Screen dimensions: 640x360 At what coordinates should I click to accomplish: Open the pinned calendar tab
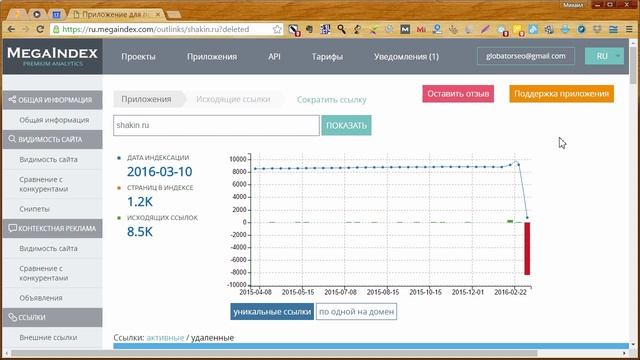pos(56,14)
